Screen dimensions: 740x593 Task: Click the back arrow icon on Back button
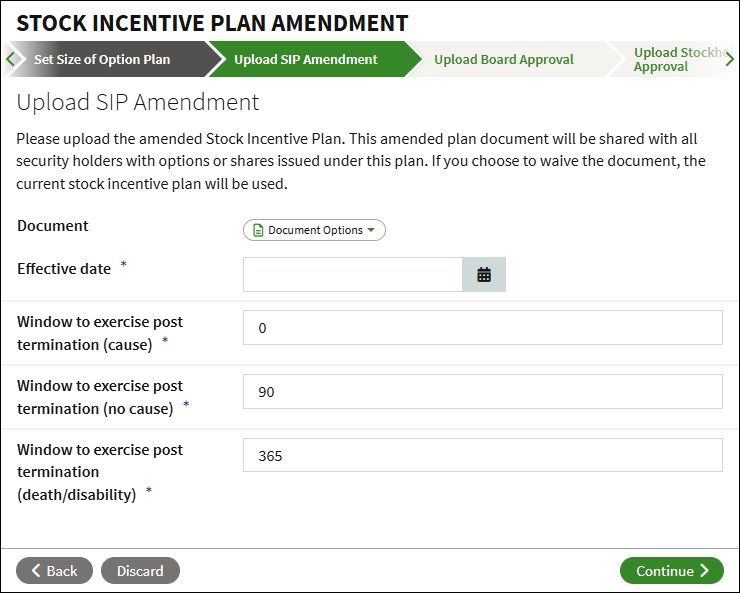pos(36,571)
